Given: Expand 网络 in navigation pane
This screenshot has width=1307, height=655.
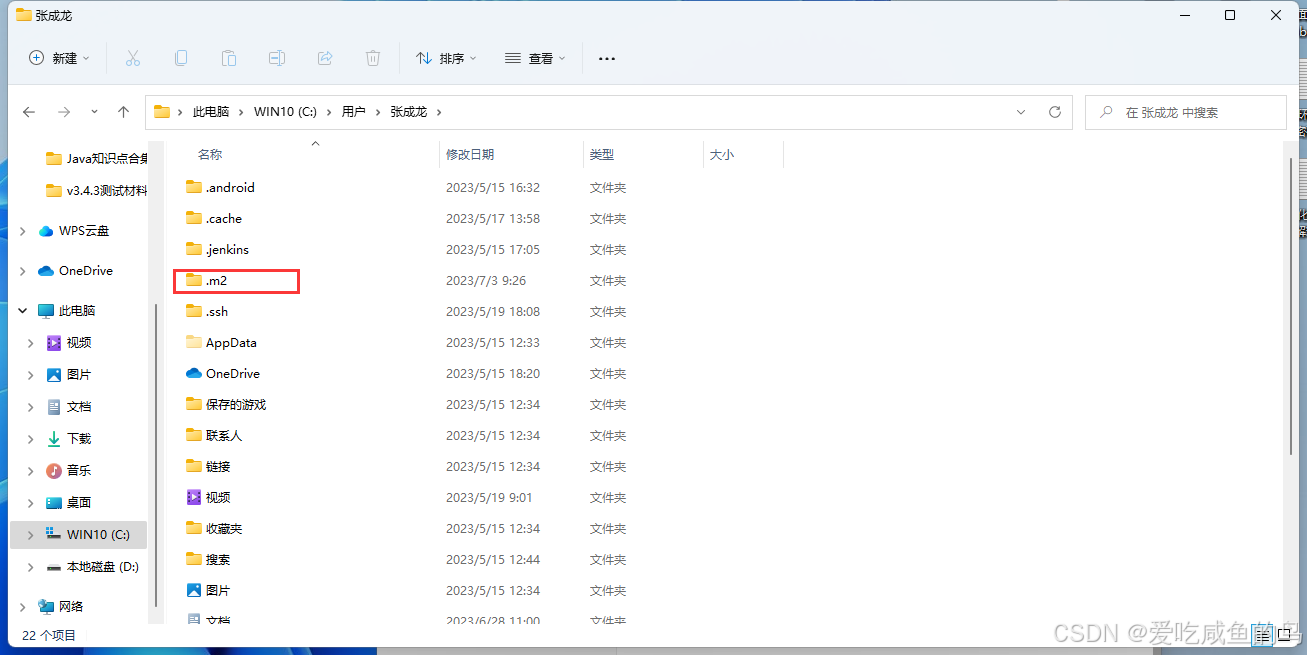Looking at the screenshot, I should coord(23,607).
